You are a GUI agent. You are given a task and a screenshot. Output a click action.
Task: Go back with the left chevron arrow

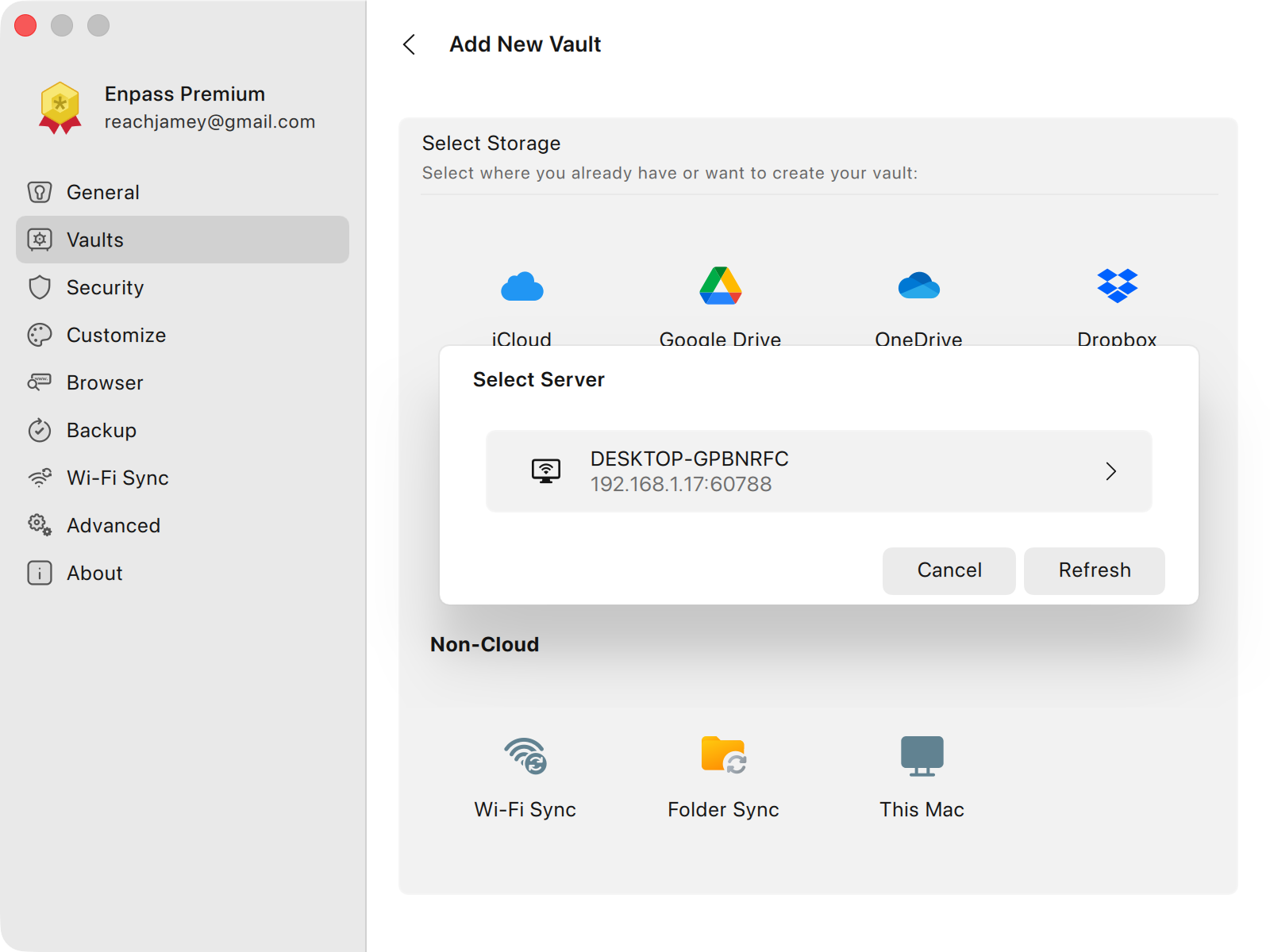point(410,44)
